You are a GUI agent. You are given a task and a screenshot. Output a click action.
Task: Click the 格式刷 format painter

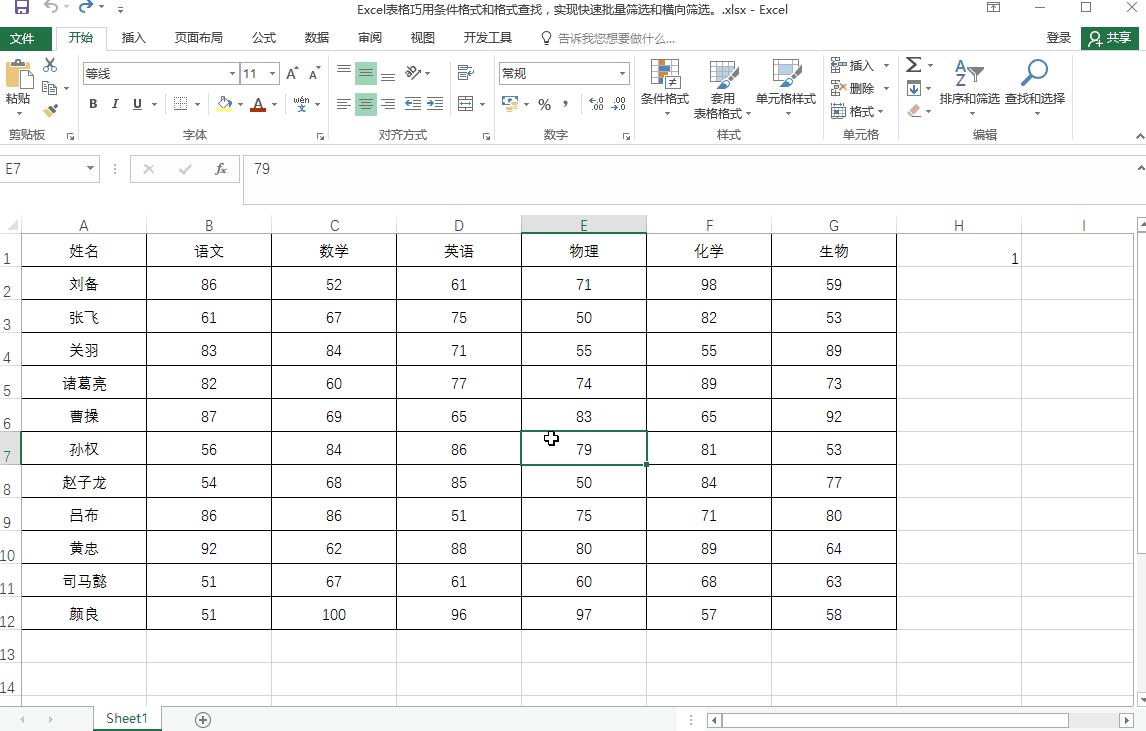51,111
